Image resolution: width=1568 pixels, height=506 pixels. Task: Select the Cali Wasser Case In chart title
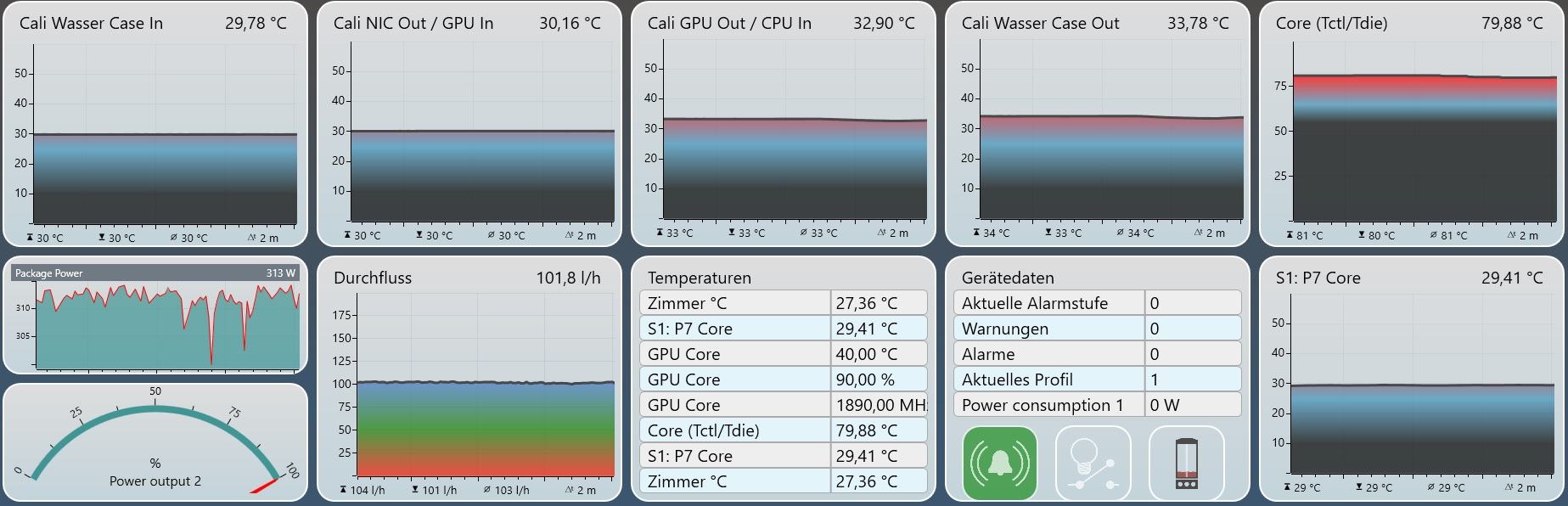(91, 24)
